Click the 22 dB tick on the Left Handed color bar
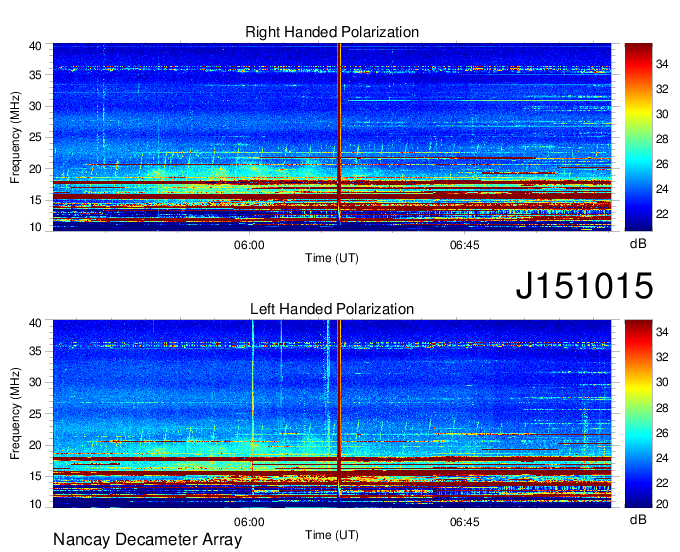Image resolution: width=680 pixels, height=552 pixels. [x=662, y=483]
